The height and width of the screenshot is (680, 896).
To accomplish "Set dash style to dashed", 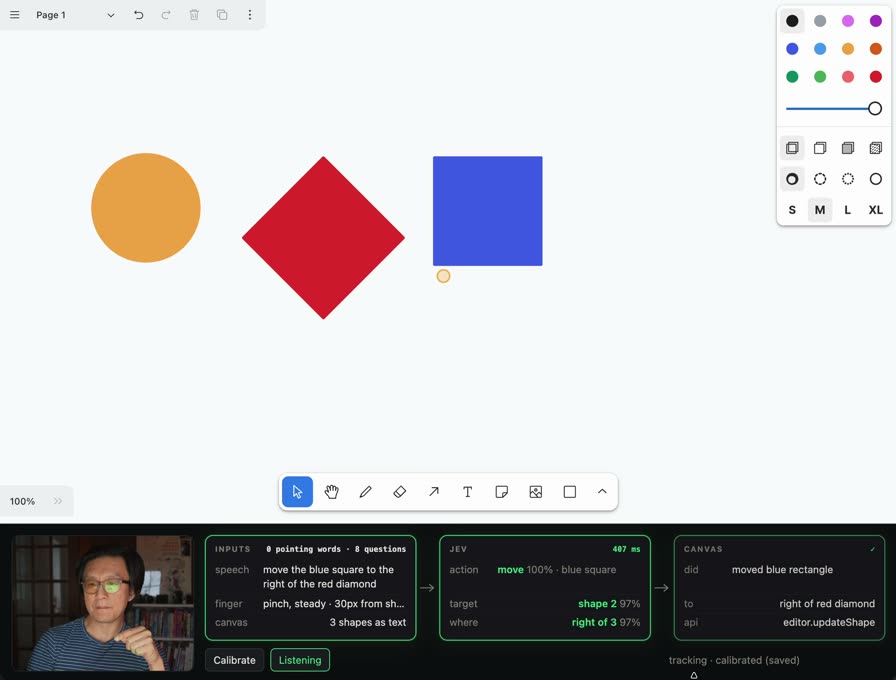I will [820, 179].
